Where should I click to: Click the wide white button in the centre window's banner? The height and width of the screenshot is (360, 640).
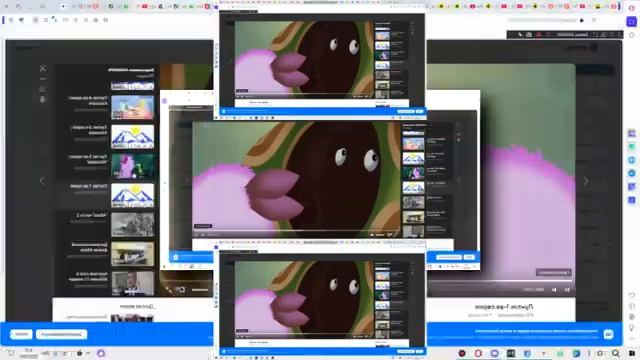click(x=449, y=257)
